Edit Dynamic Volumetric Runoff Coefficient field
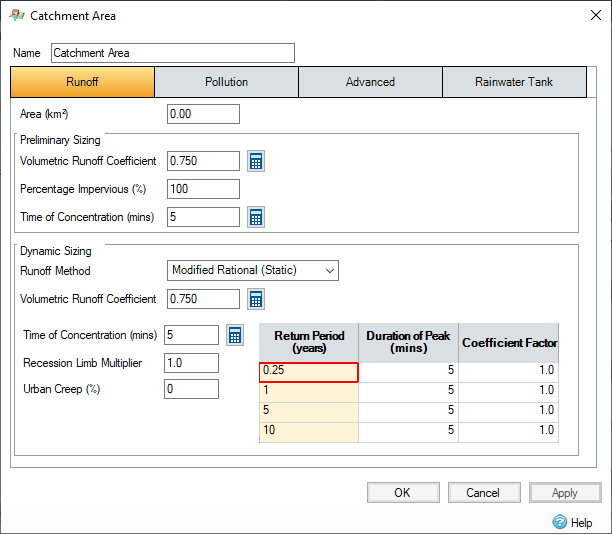The width and height of the screenshot is (612, 534). coord(203,299)
